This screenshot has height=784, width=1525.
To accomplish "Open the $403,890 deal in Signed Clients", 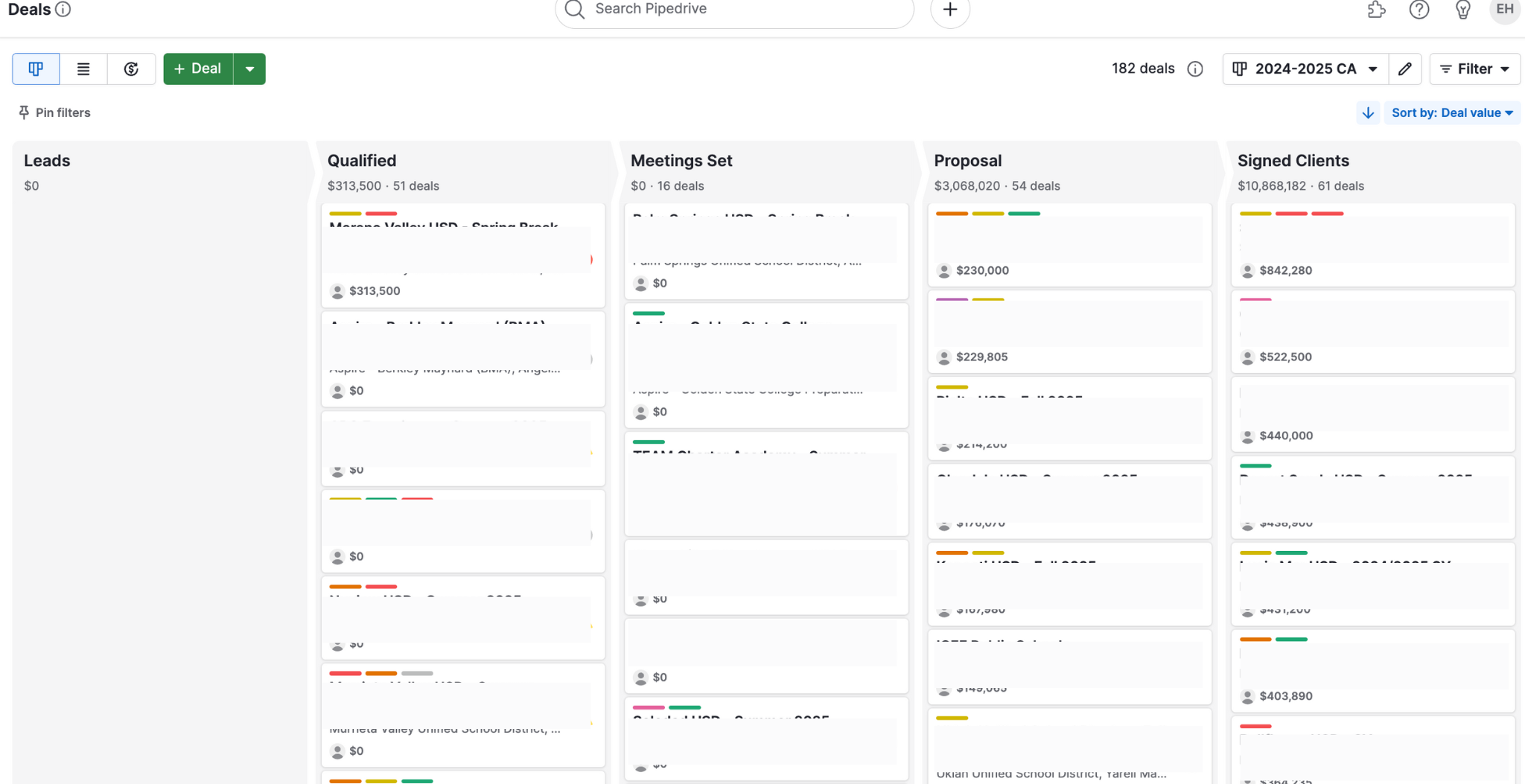I will (x=1373, y=671).
